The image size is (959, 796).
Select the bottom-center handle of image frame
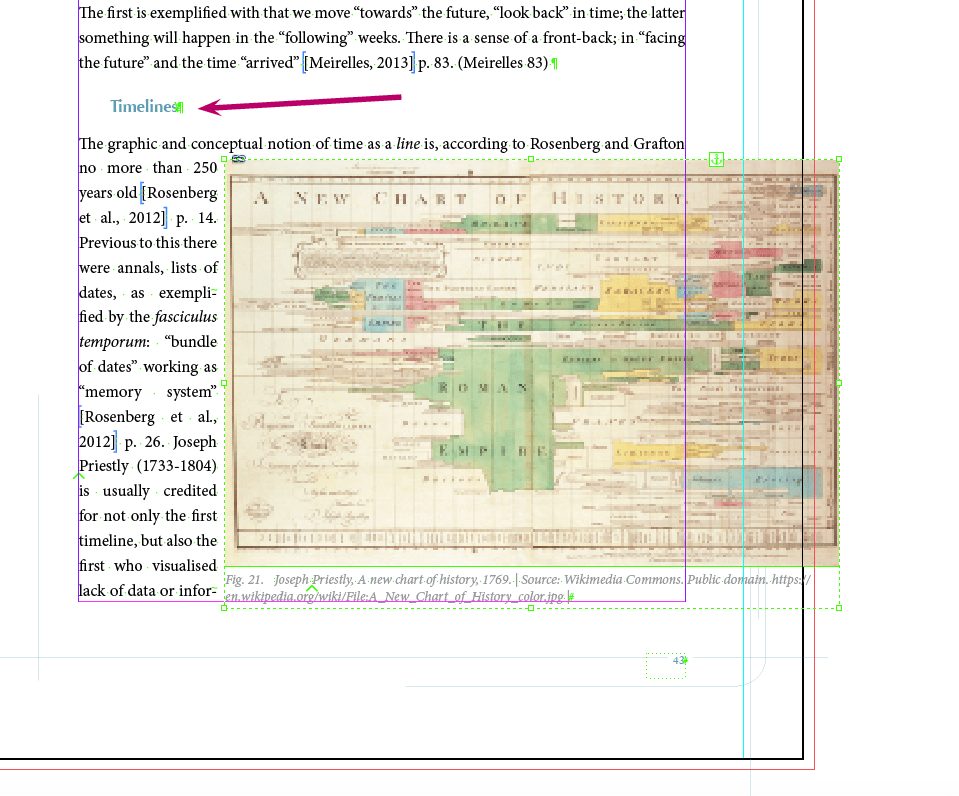(x=531, y=608)
